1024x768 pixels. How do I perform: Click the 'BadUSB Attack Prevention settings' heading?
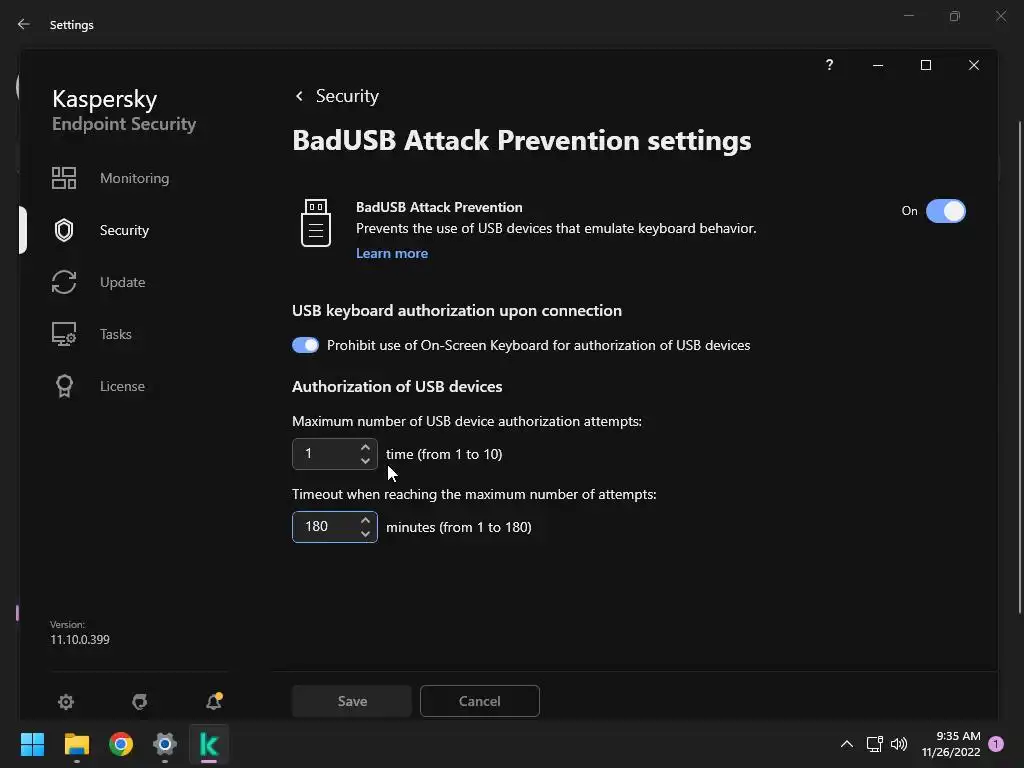521,140
